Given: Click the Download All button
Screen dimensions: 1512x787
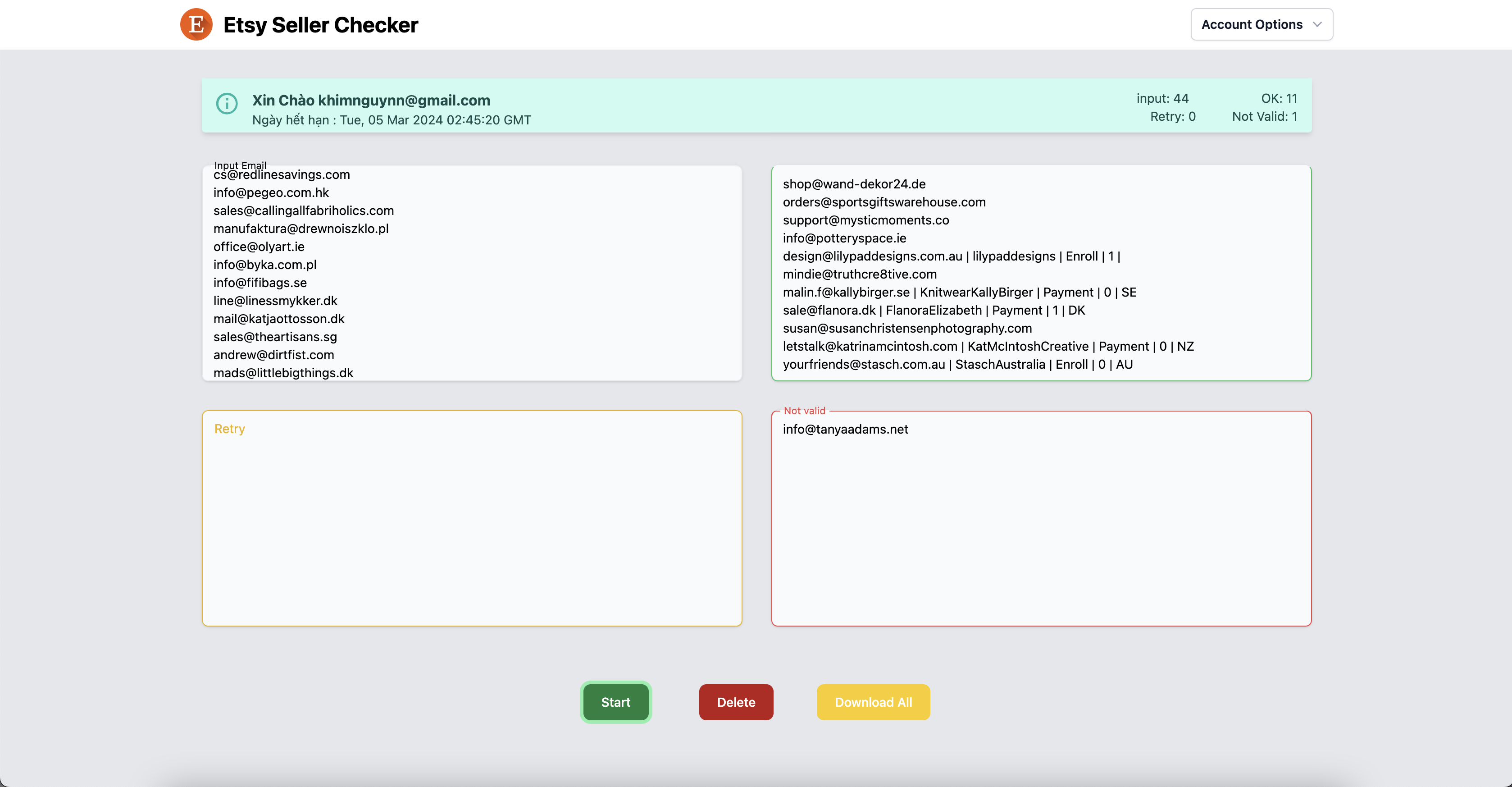Looking at the screenshot, I should pyautogui.click(x=874, y=702).
